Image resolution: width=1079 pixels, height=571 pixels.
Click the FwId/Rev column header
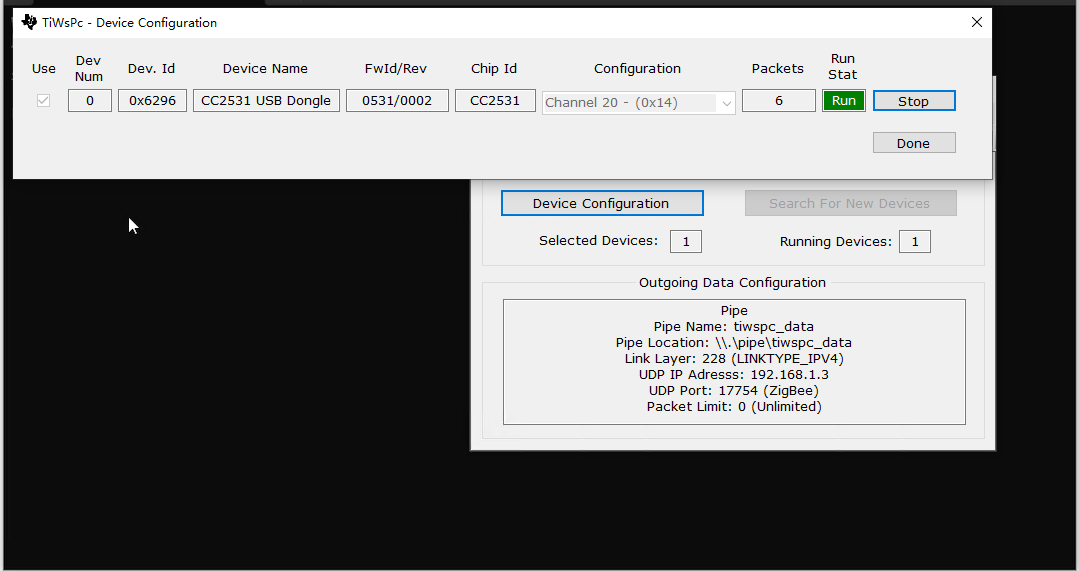click(396, 69)
